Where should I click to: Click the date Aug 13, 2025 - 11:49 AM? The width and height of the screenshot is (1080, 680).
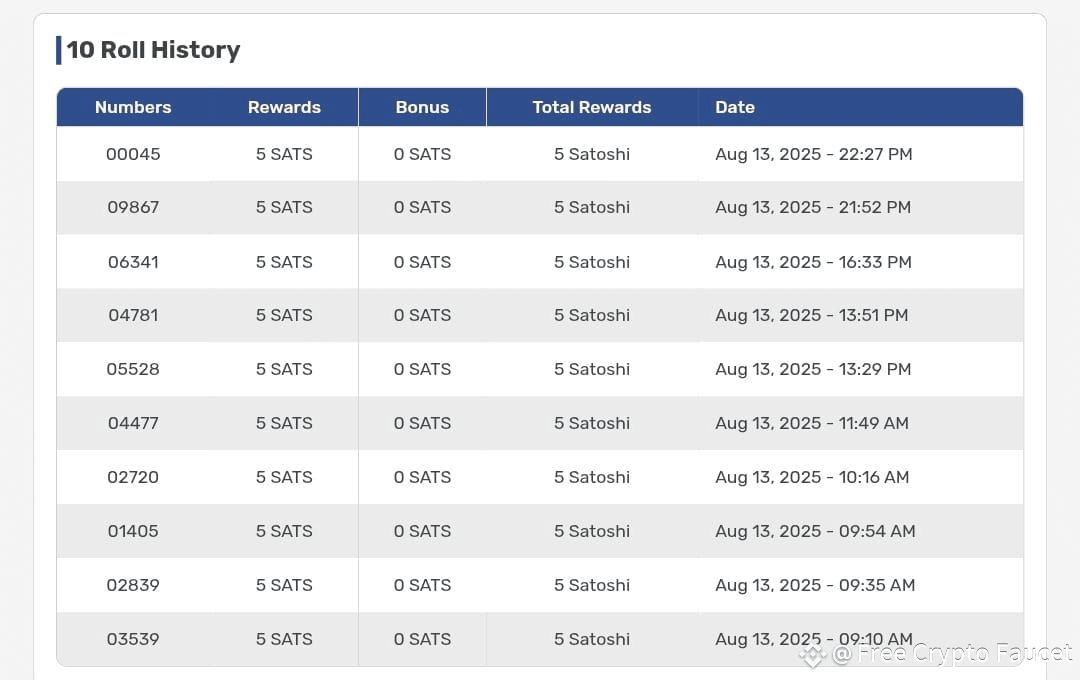tap(812, 422)
